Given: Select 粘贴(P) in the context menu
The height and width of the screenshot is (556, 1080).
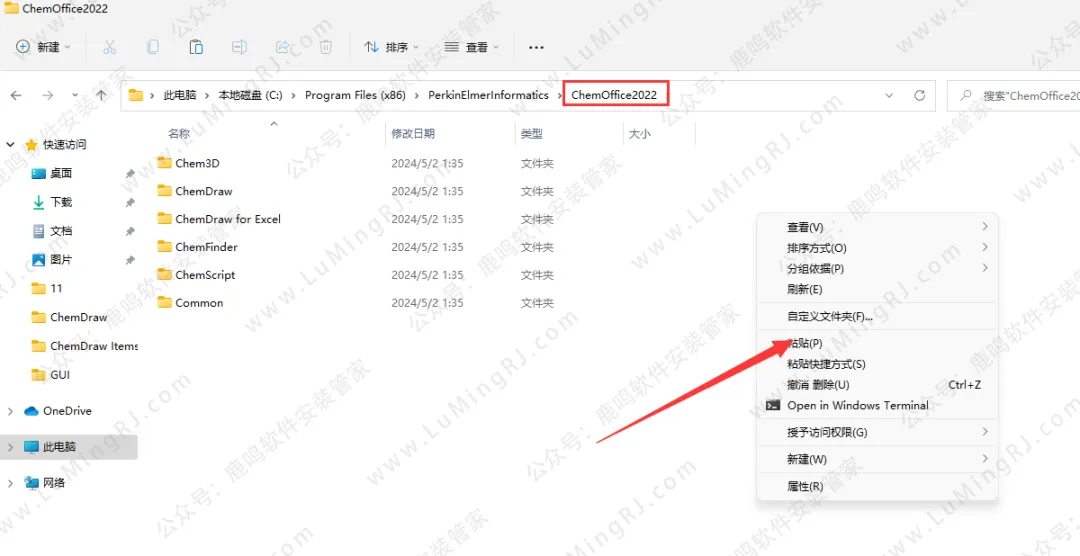Looking at the screenshot, I should point(805,344).
